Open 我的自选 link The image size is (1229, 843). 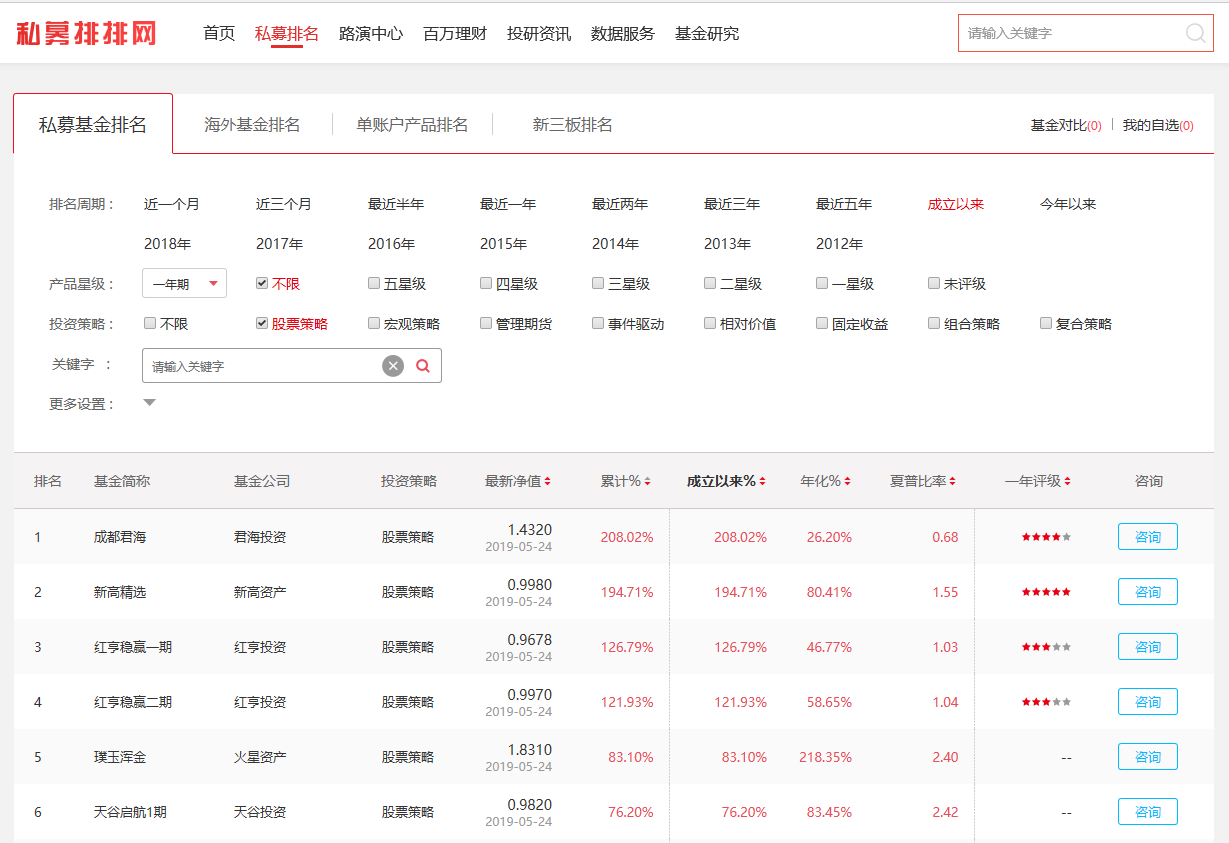click(x=1158, y=125)
